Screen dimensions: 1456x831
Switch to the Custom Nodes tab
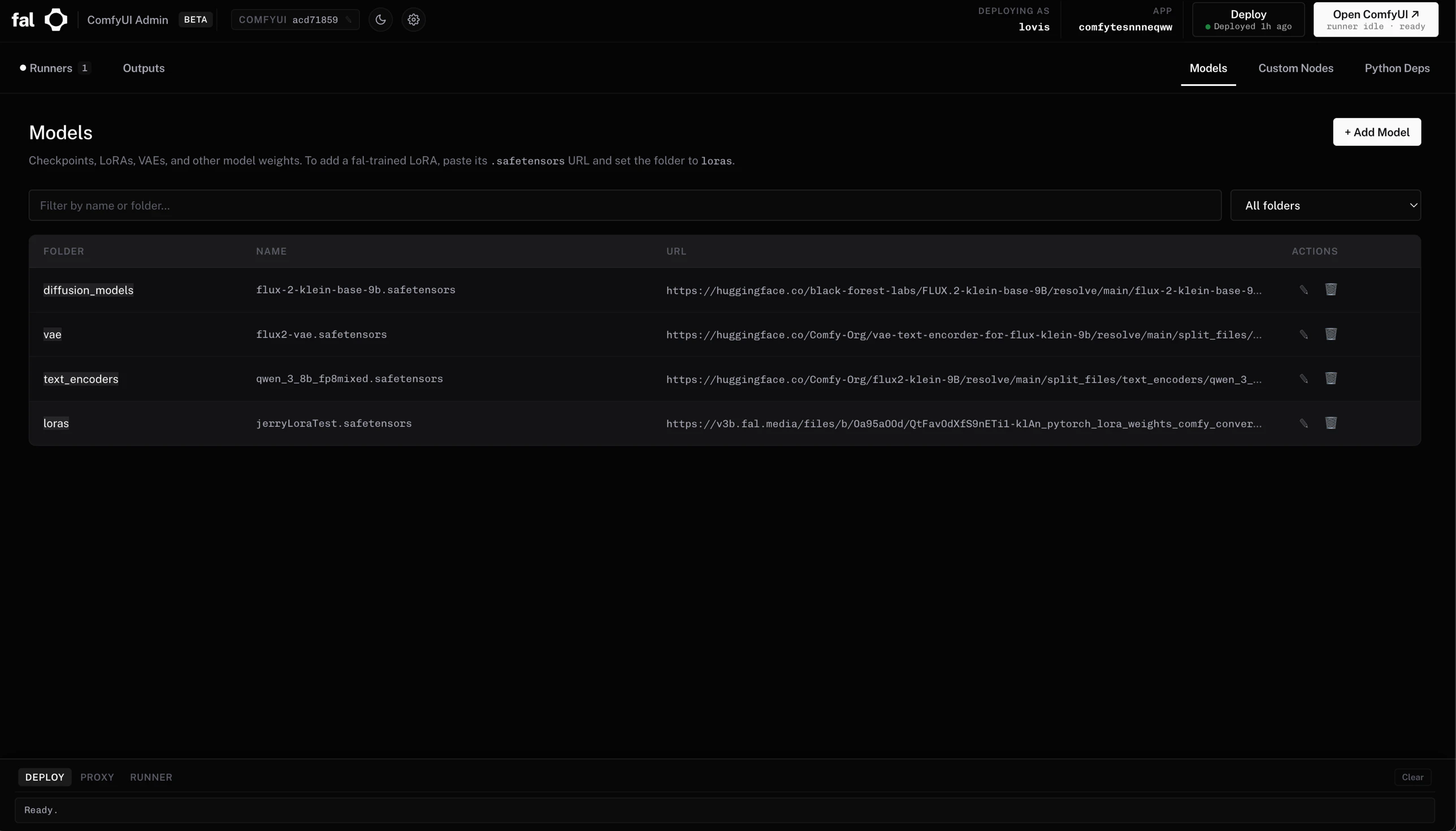click(x=1294, y=68)
